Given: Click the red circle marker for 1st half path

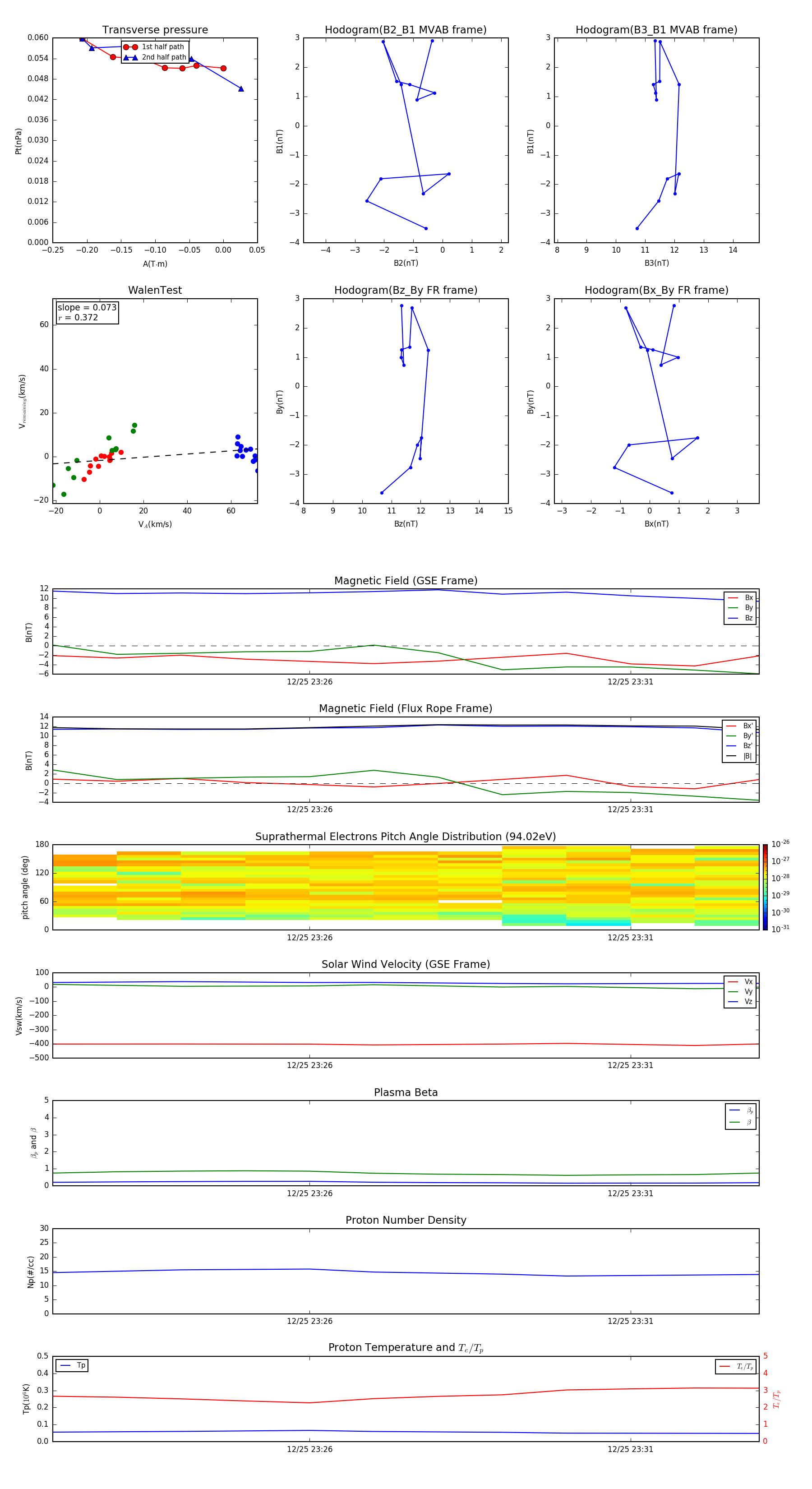Looking at the screenshot, I should [130, 47].
